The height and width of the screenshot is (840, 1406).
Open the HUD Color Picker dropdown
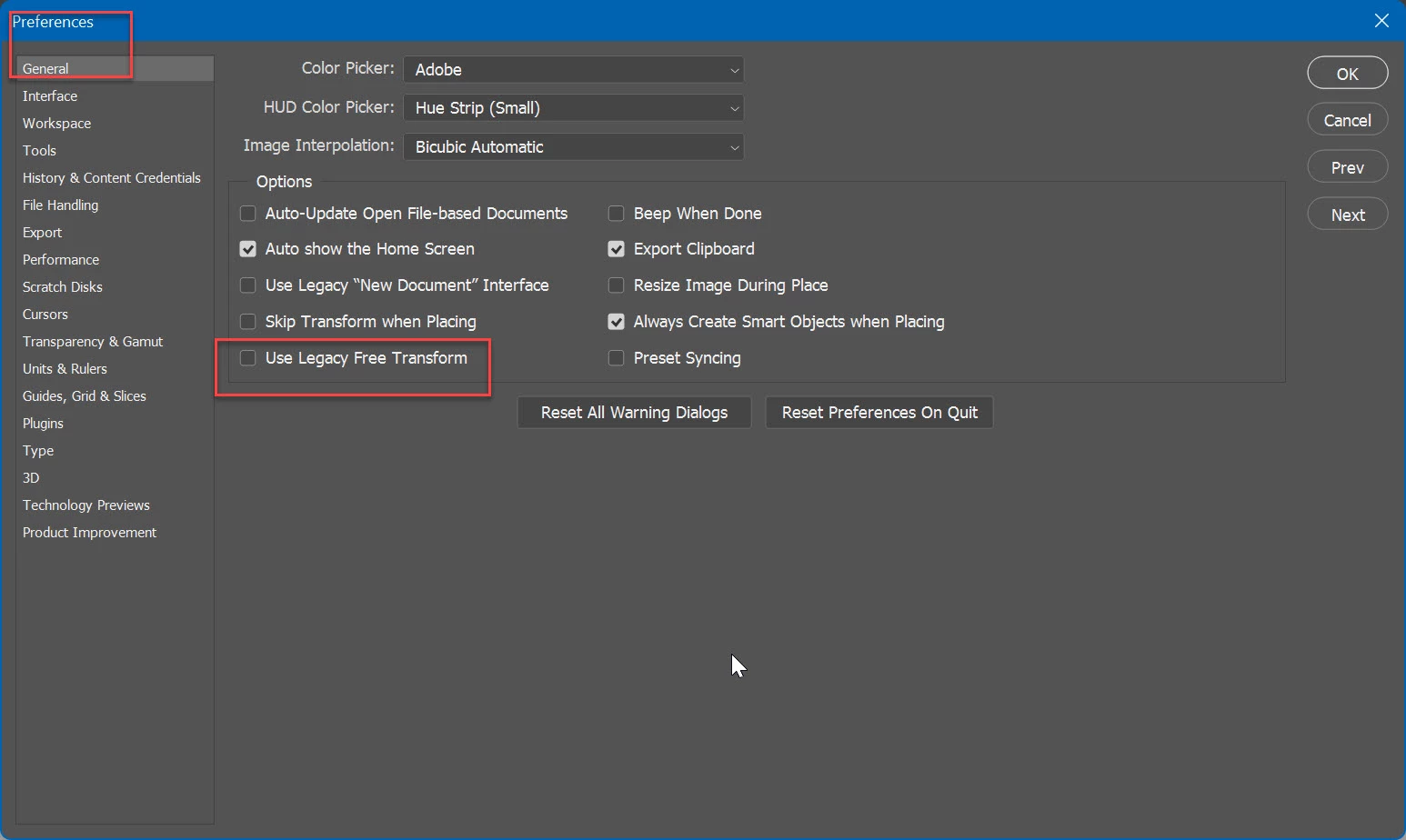click(x=574, y=108)
